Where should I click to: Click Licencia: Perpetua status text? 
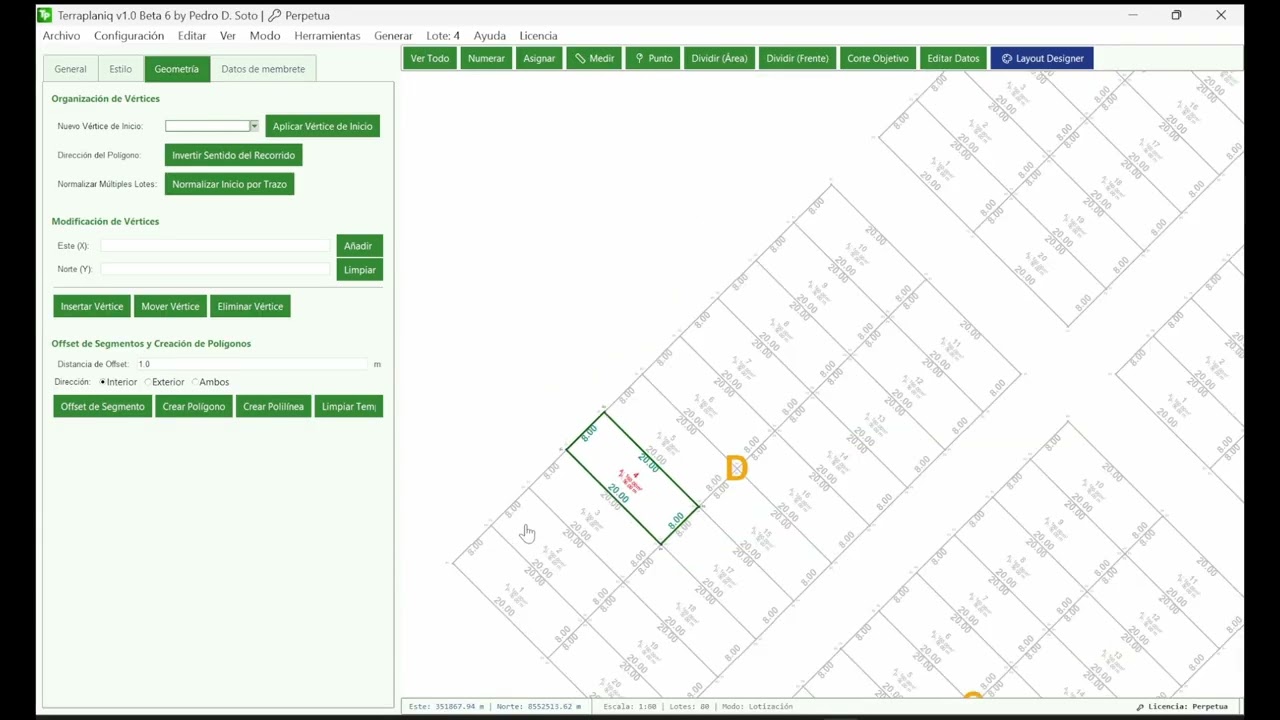[x=1188, y=707]
